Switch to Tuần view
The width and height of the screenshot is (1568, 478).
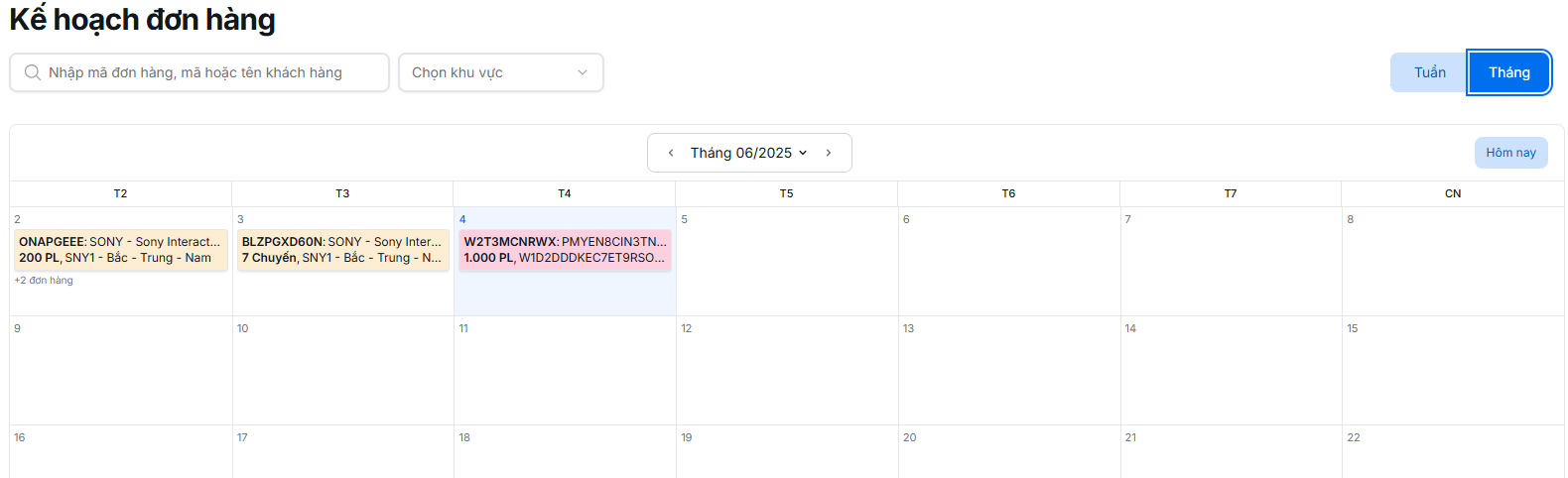(1429, 72)
